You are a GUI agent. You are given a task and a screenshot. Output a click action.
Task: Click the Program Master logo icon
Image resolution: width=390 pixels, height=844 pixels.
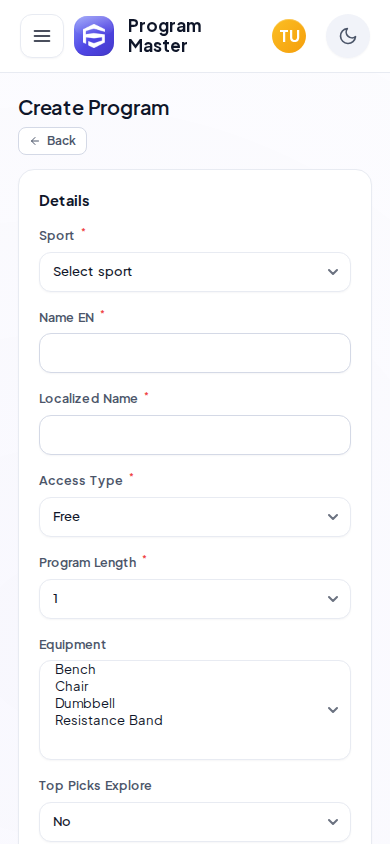94,36
